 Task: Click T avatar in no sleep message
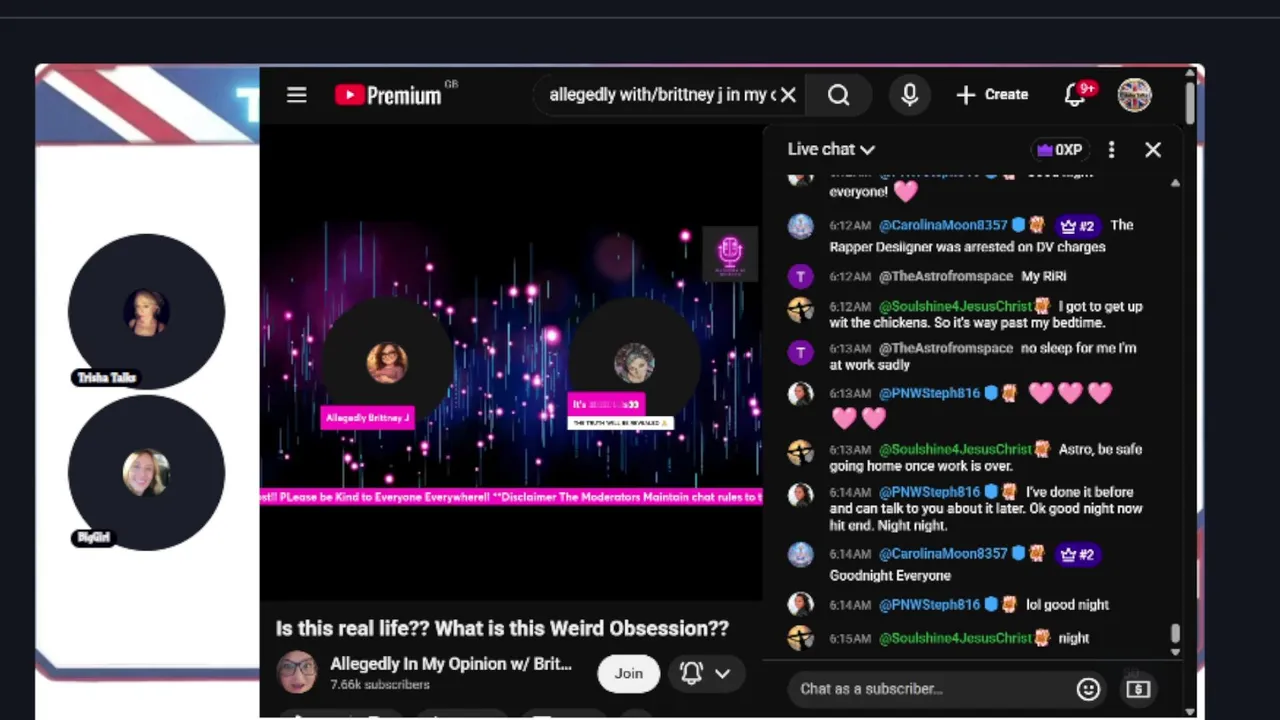click(x=800, y=352)
